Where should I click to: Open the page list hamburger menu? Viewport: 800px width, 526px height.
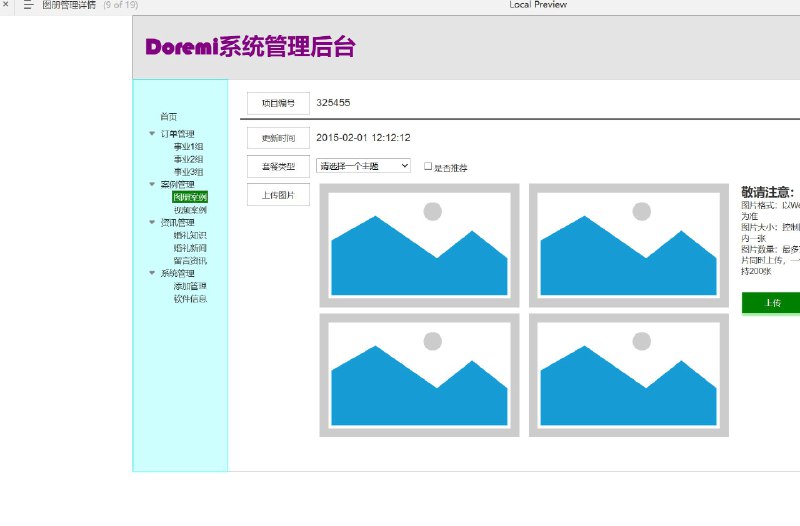29,5
